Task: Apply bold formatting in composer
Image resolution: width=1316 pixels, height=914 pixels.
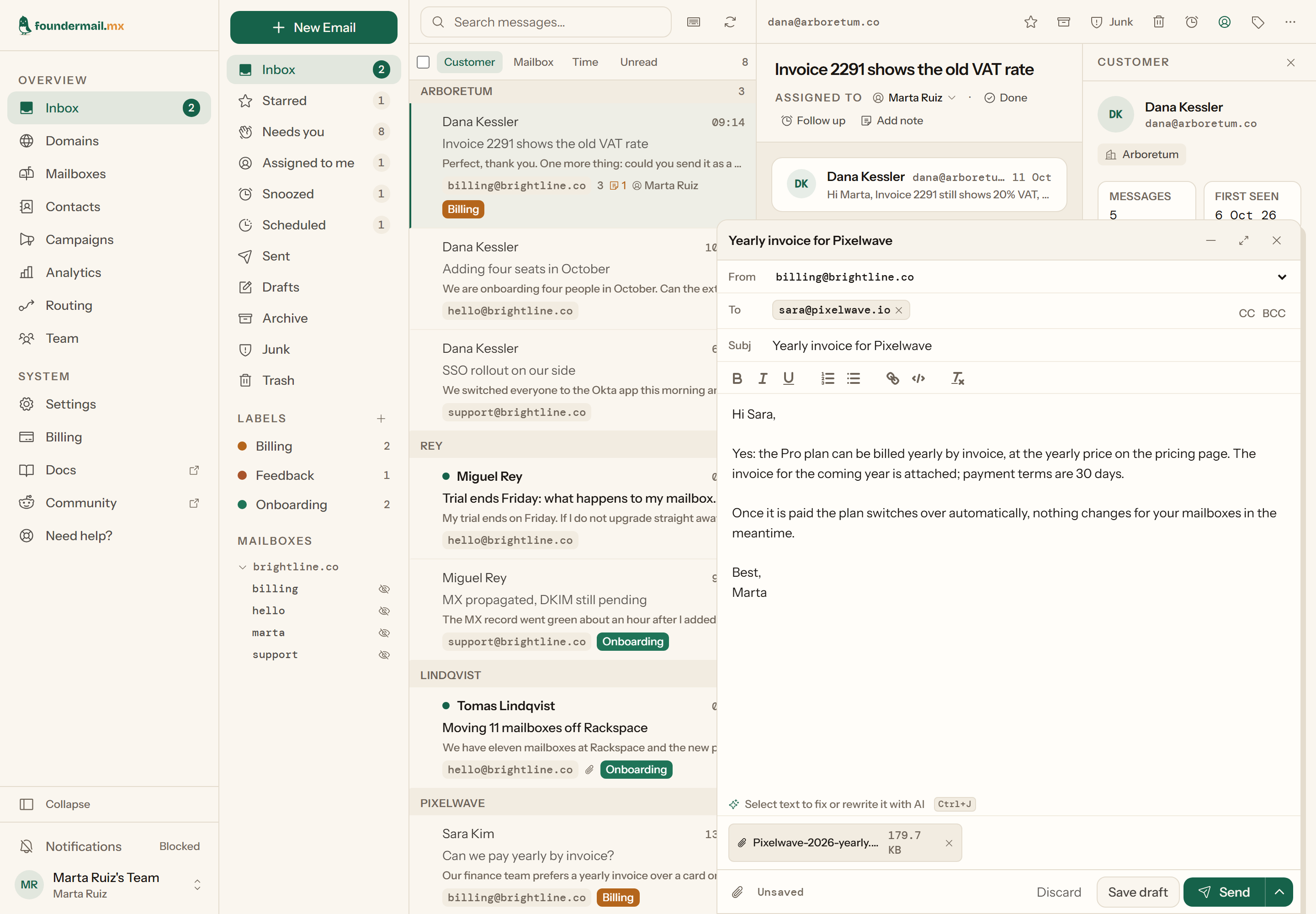Action: click(x=737, y=378)
